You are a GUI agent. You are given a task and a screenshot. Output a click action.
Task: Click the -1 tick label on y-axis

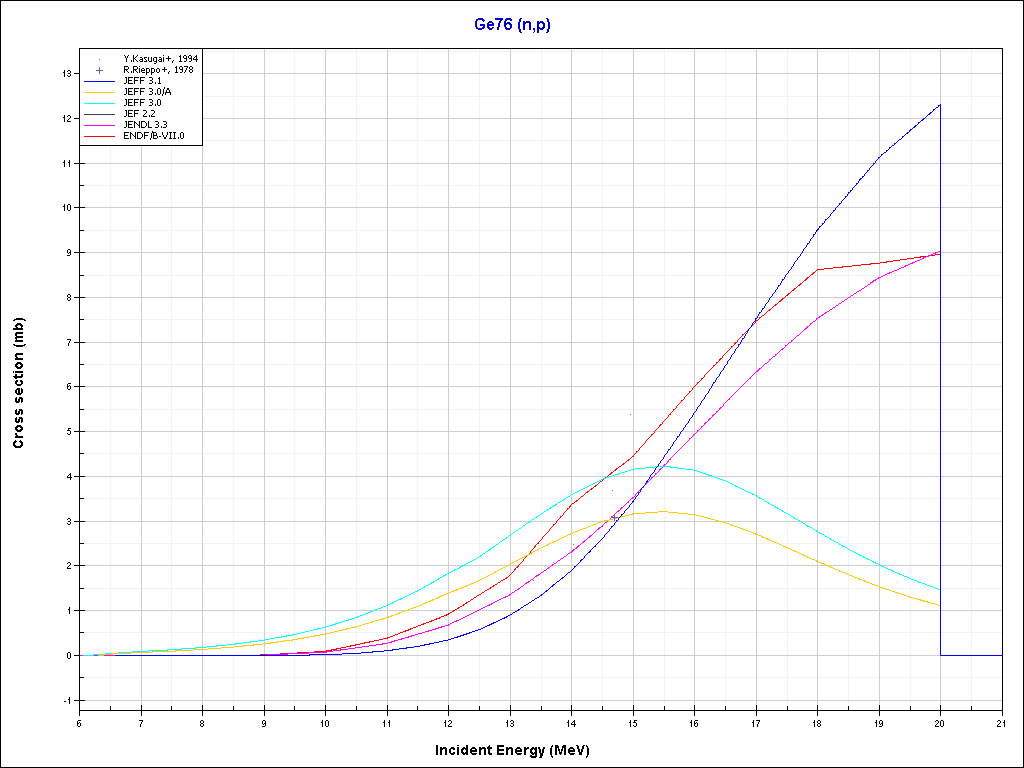tap(66, 700)
